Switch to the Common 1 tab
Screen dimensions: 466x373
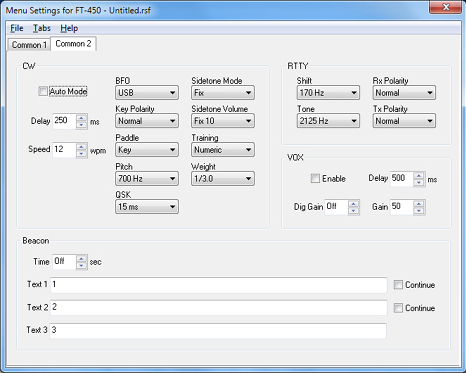click(x=29, y=45)
